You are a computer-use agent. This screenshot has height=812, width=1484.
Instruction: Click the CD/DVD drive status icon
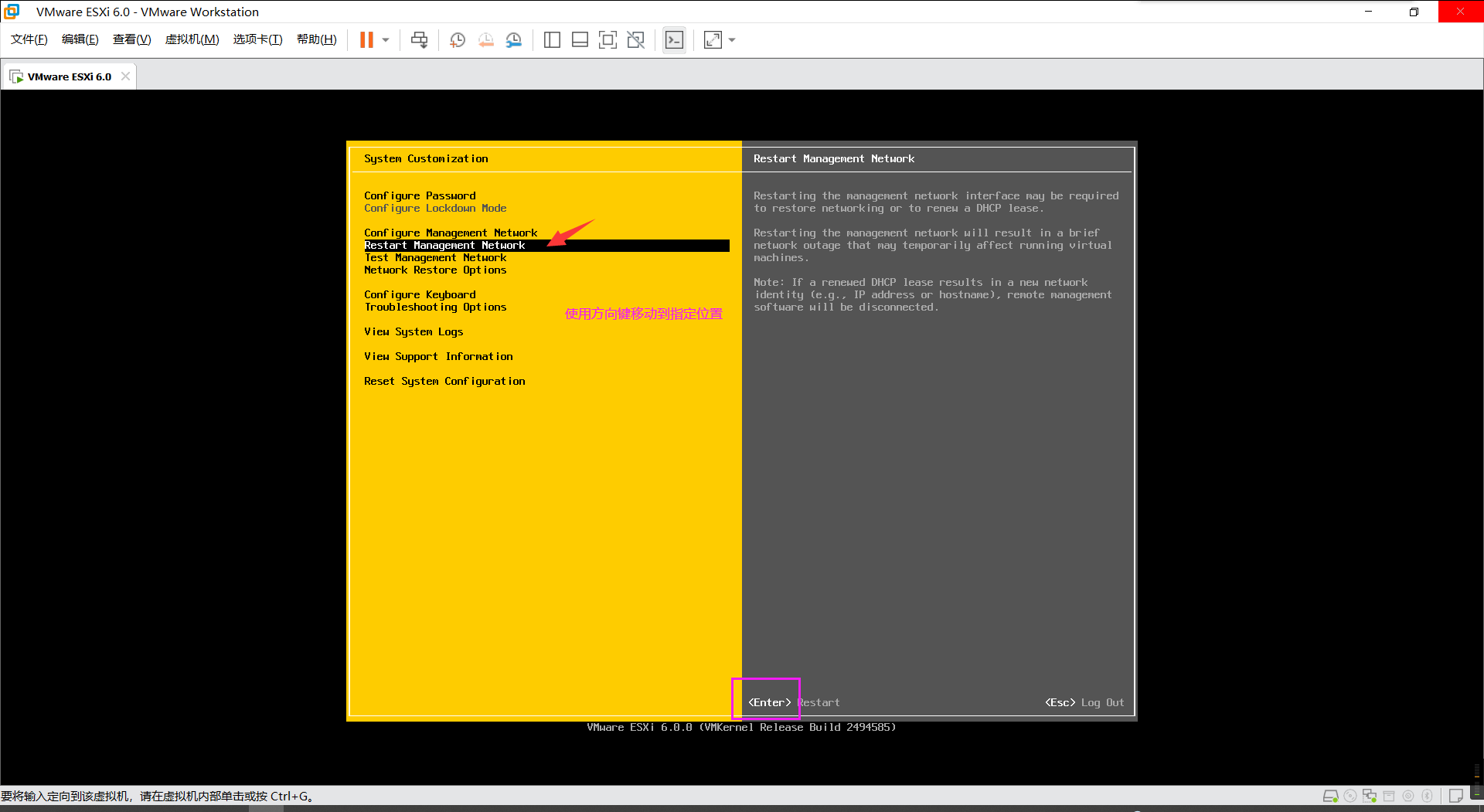pyautogui.click(x=1350, y=796)
